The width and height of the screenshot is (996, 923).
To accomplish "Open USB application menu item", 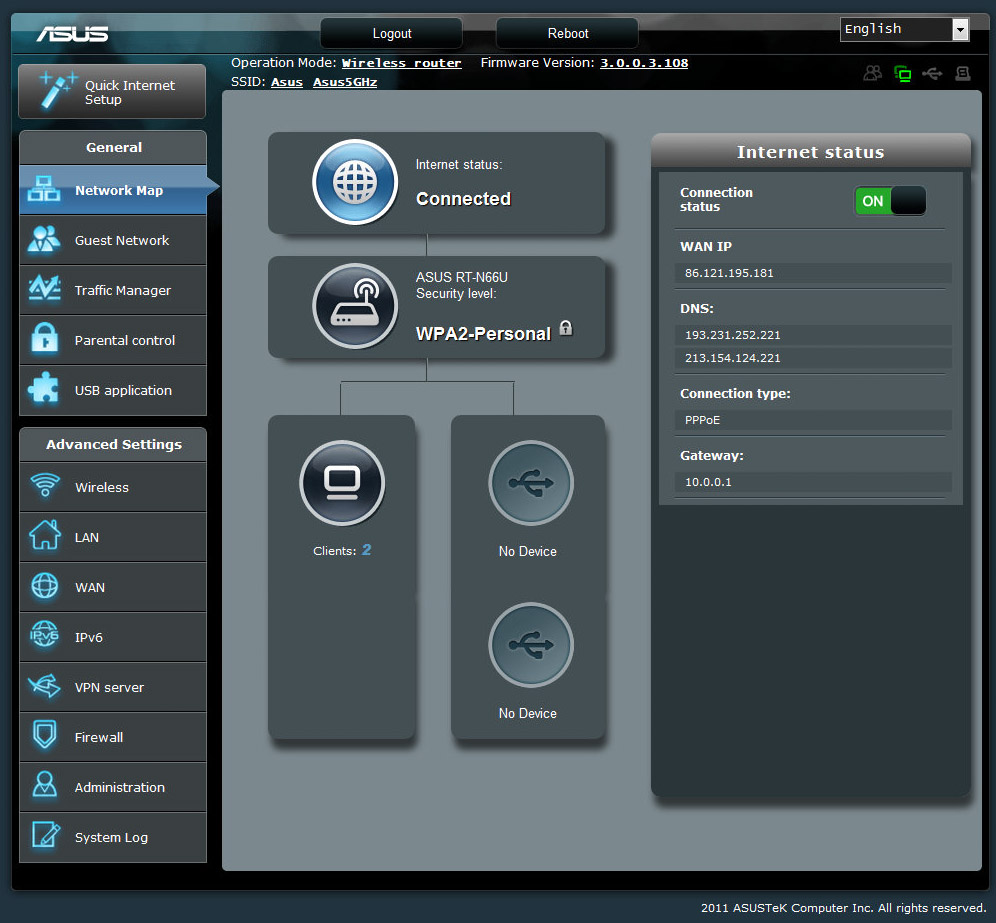I will pyautogui.click(x=113, y=390).
